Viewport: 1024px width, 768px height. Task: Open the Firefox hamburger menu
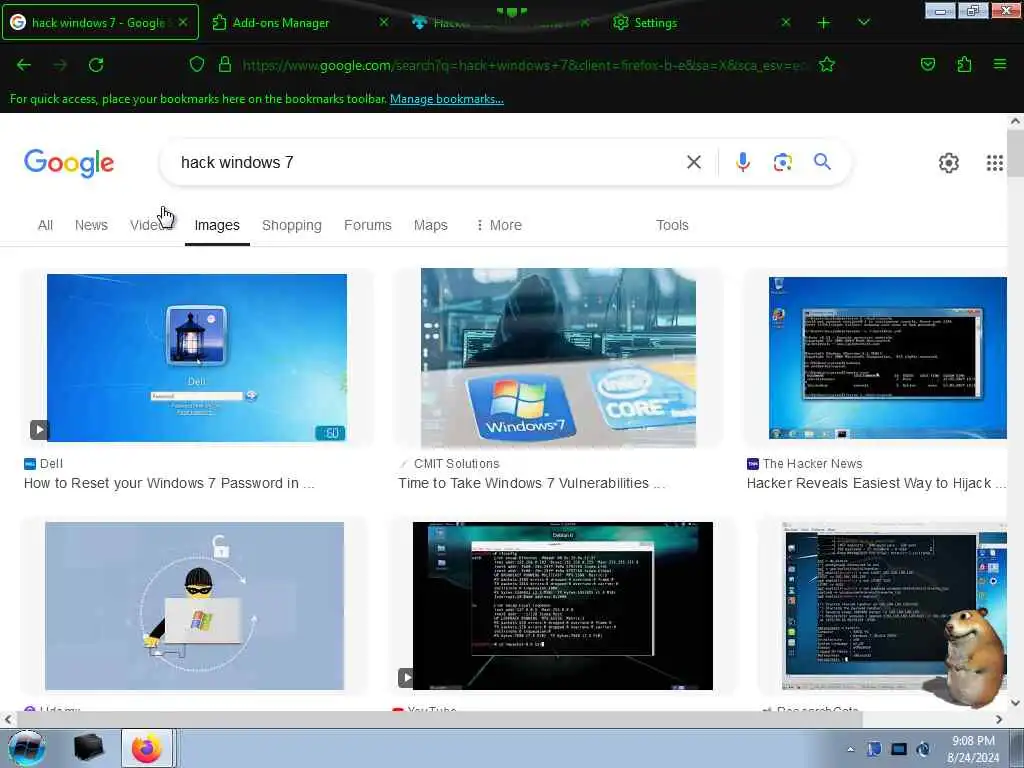click(1000, 64)
